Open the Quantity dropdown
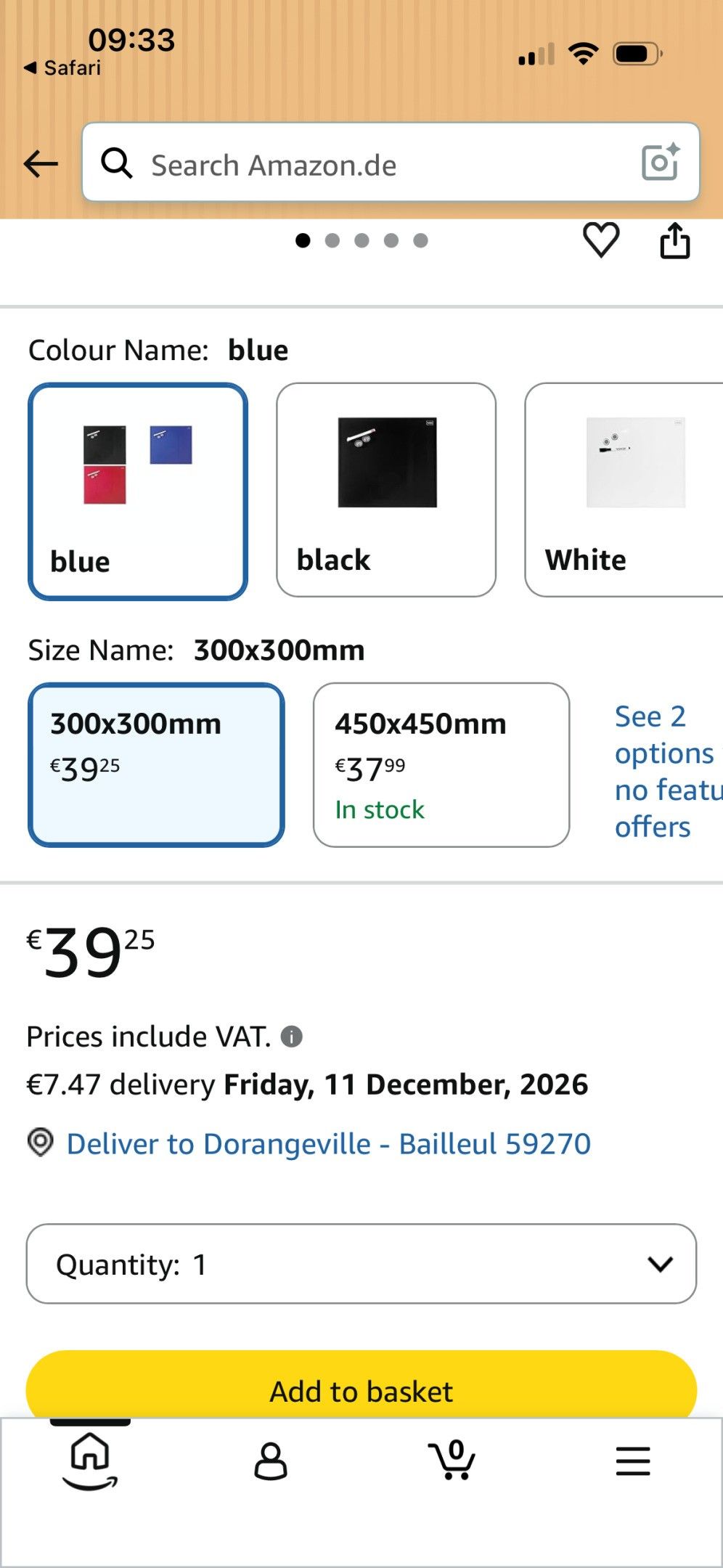 coord(361,1264)
